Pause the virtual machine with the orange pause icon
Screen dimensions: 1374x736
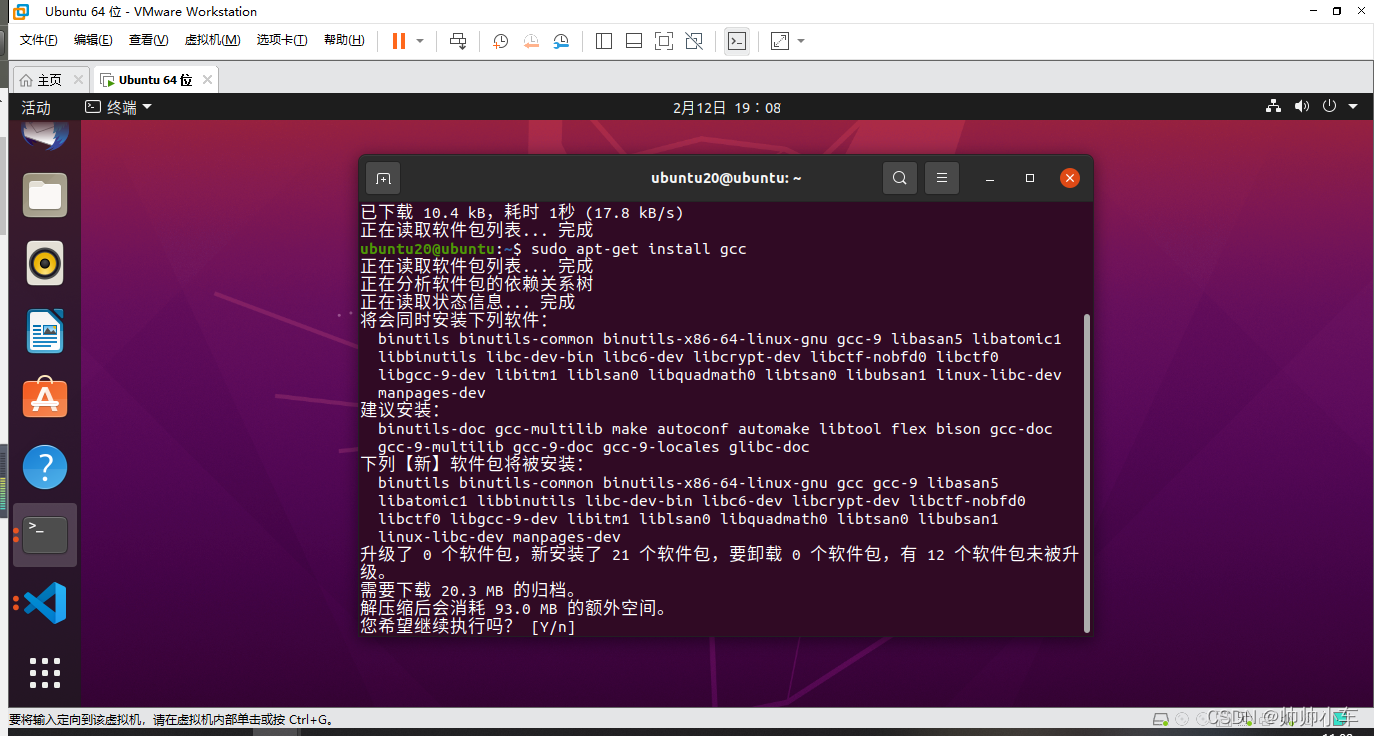399,41
